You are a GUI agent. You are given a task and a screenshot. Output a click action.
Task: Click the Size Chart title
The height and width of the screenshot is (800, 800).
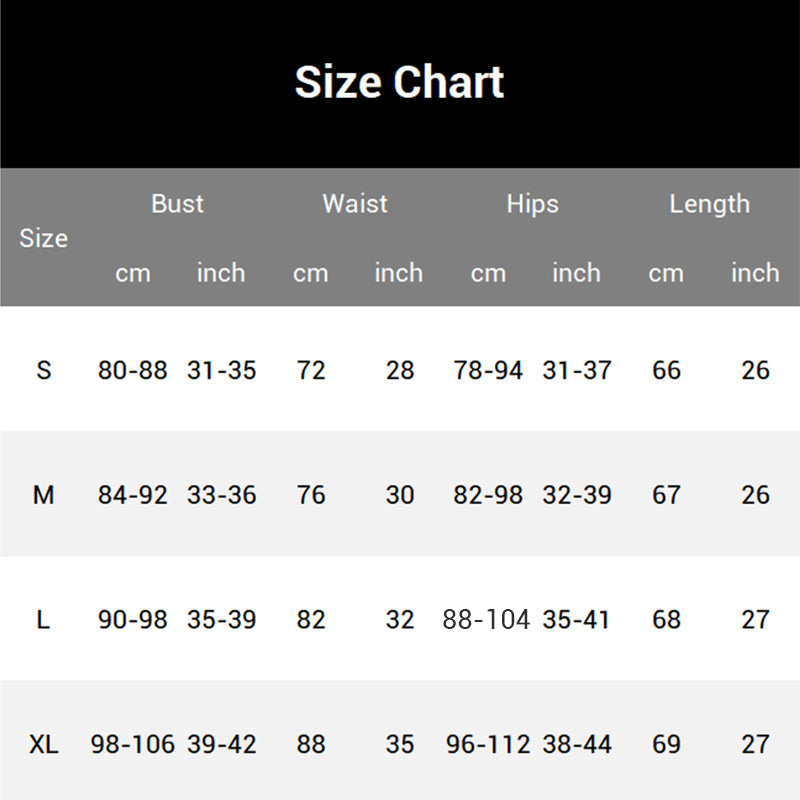[399, 82]
